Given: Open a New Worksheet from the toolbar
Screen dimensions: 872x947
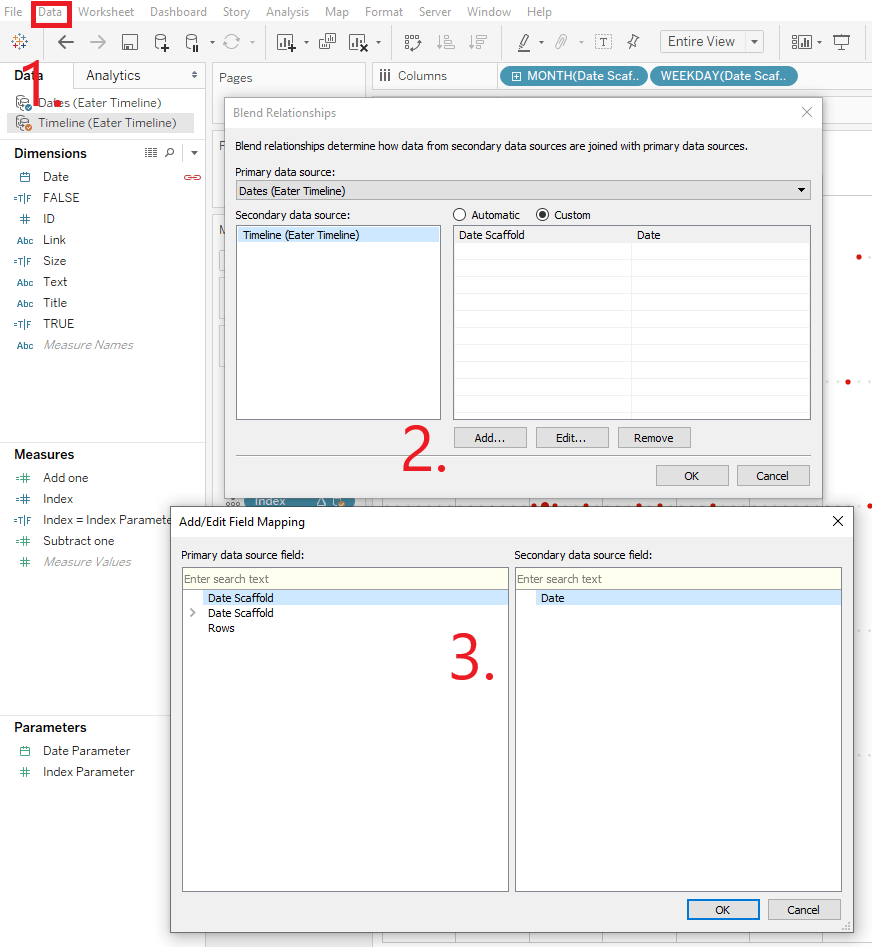Looking at the screenshot, I should tap(285, 41).
